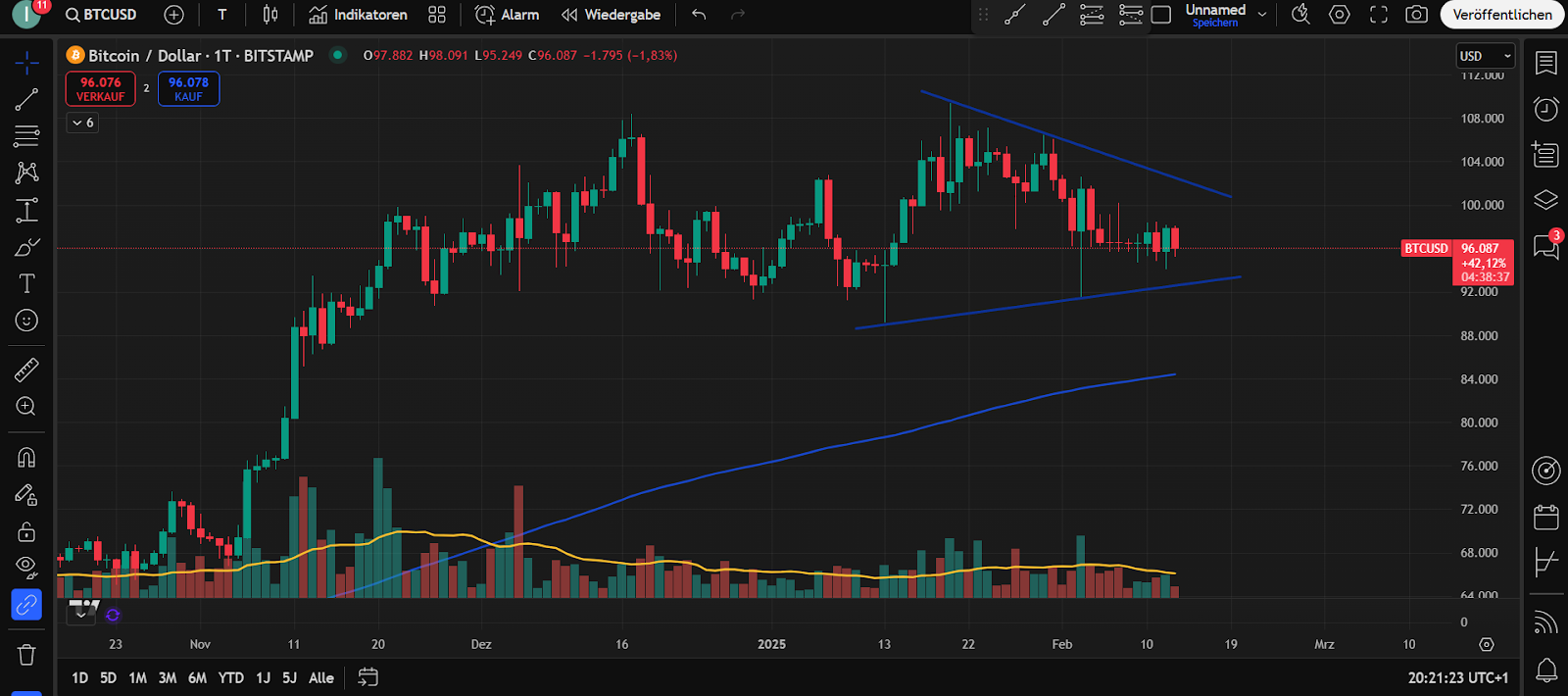Open the user profile avatar menu
Screen dimensions: 1568x696
26,15
